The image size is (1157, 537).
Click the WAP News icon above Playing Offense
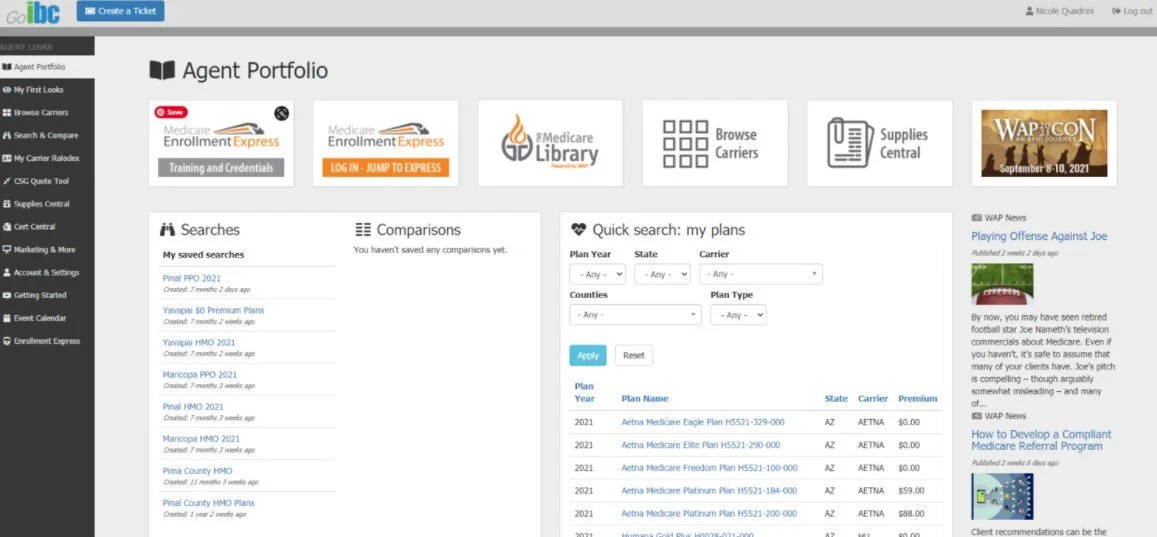[976, 218]
